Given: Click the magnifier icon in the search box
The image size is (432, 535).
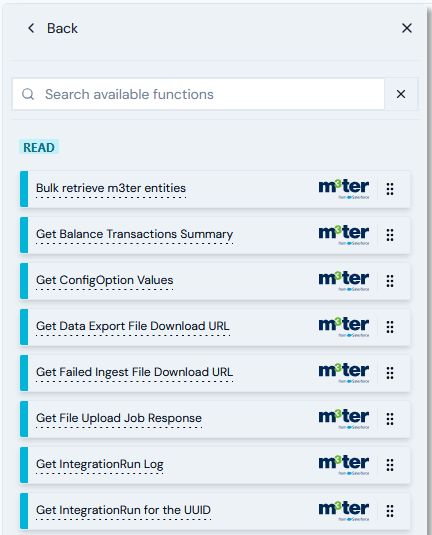Looking at the screenshot, I should pos(28,94).
